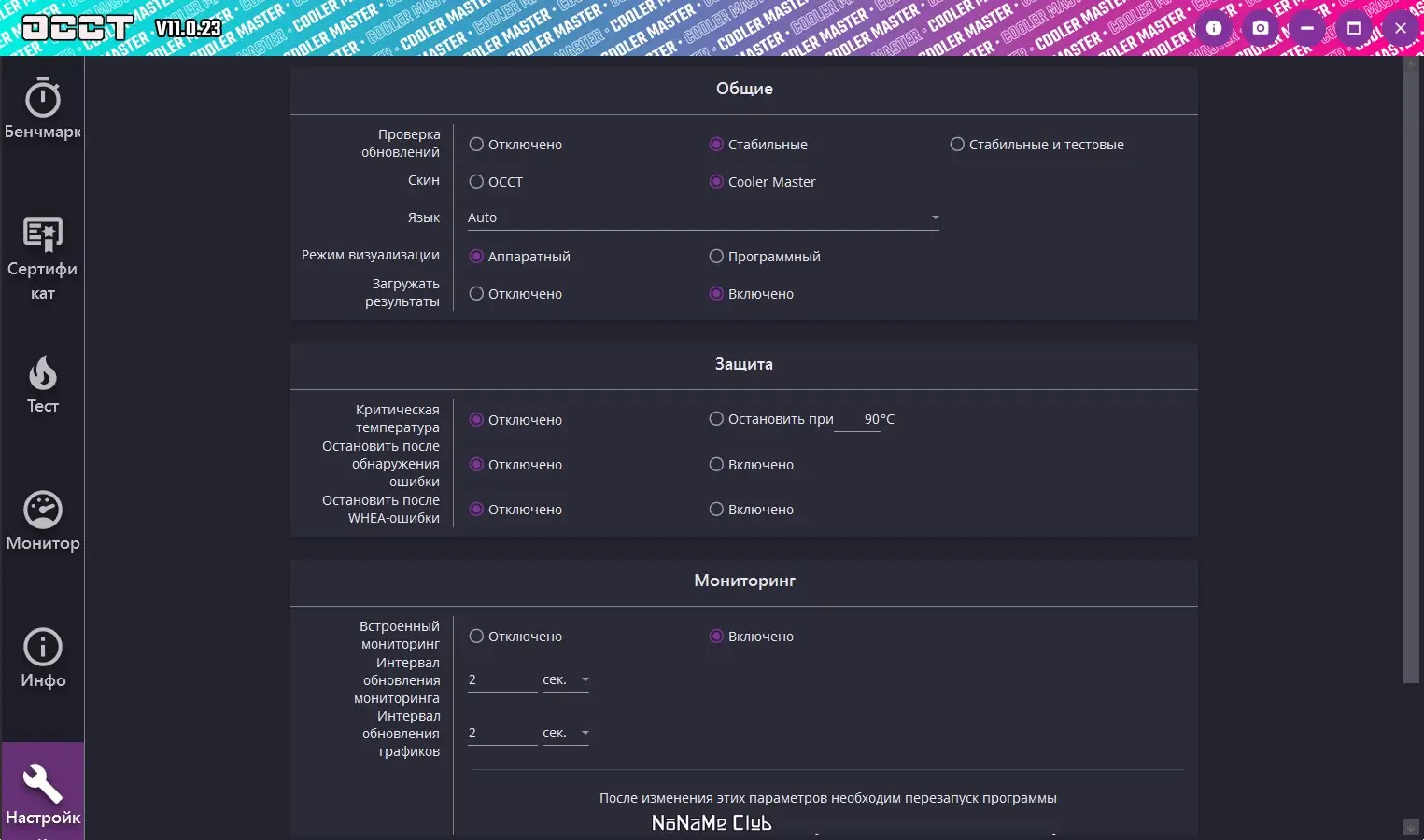Select the OCCT skin radio button
1424x840 pixels.
pos(476,182)
